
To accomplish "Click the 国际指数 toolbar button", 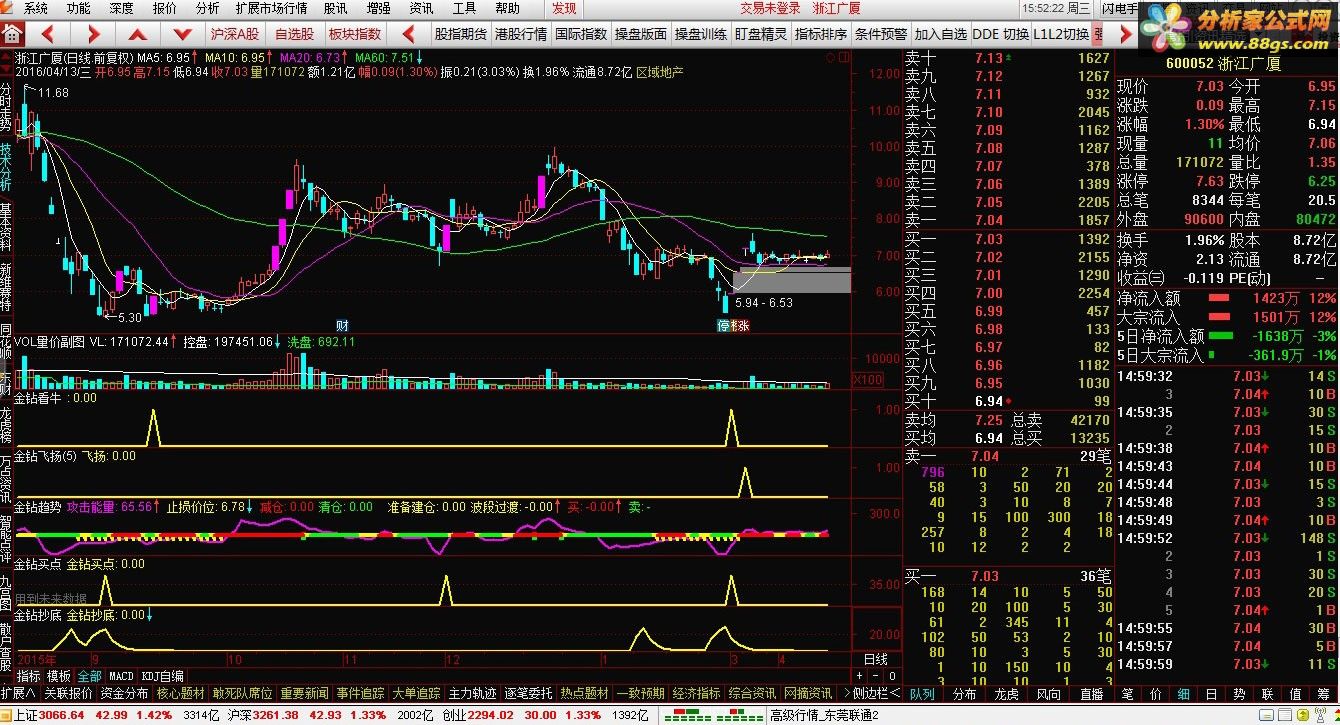I will pyautogui.click(x=581, y=34).
